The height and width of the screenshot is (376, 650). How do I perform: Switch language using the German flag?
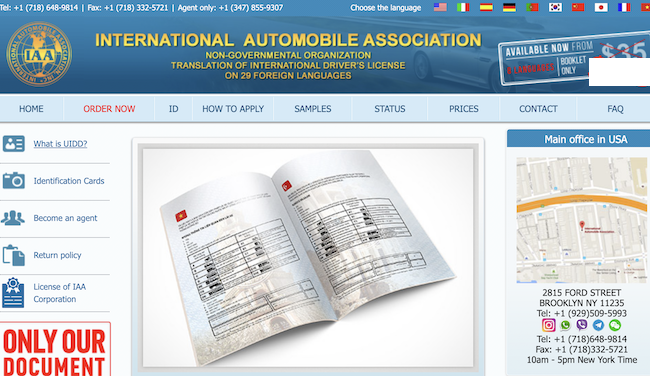pyautogui.click(x=509, y=7)
